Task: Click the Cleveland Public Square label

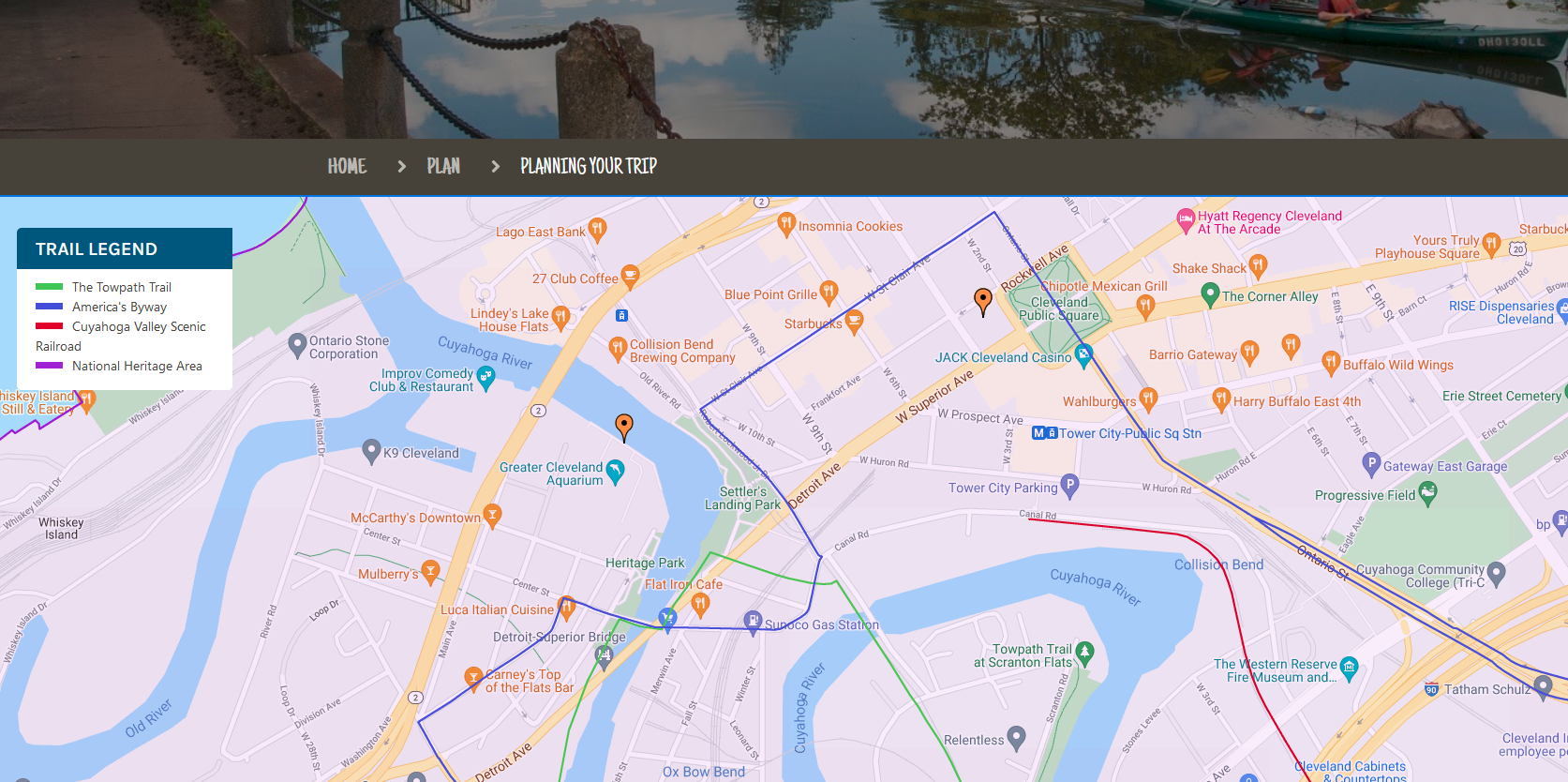Action: pyautogui.click(x=1059, y=308)
